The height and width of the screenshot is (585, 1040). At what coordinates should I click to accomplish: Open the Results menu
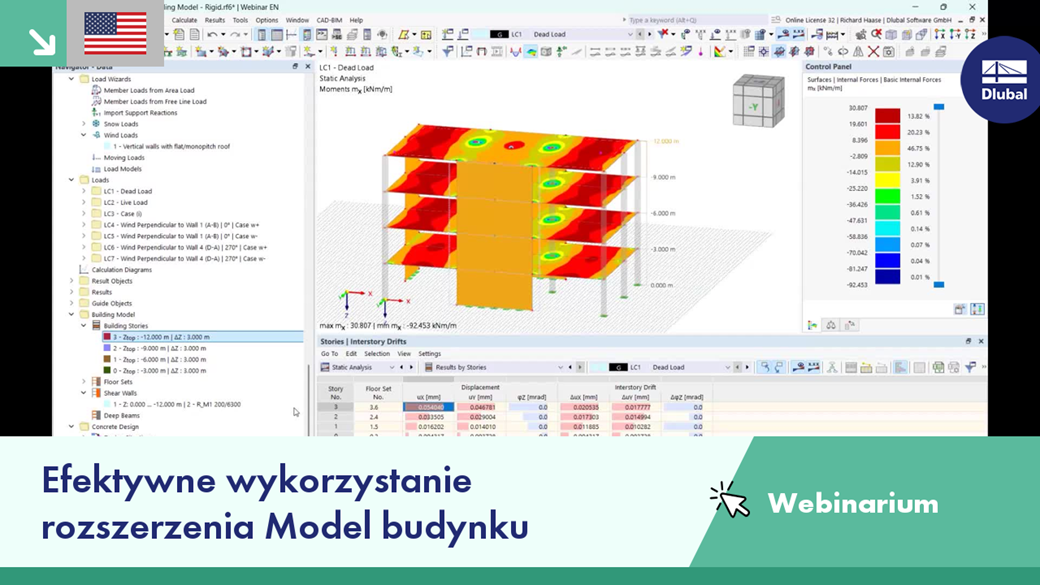[x=214, y=21]
